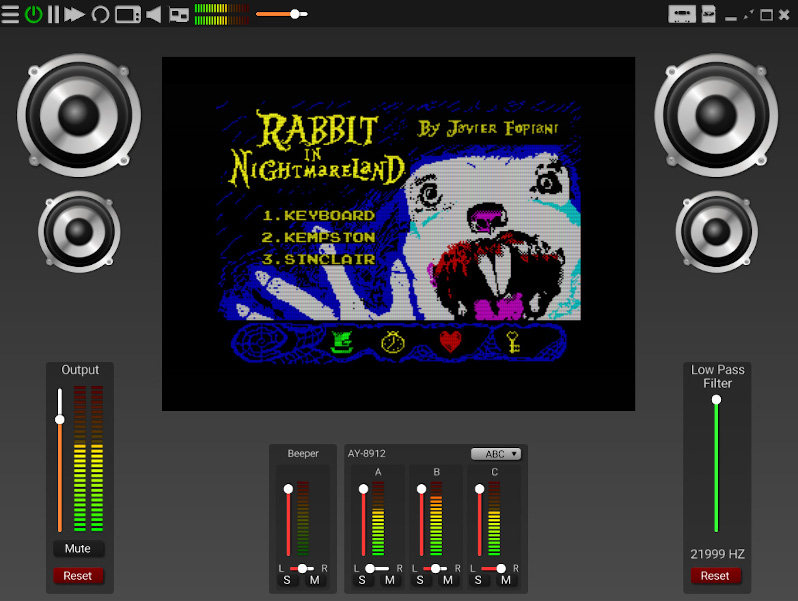Close the emulator window

coord(784,15)
